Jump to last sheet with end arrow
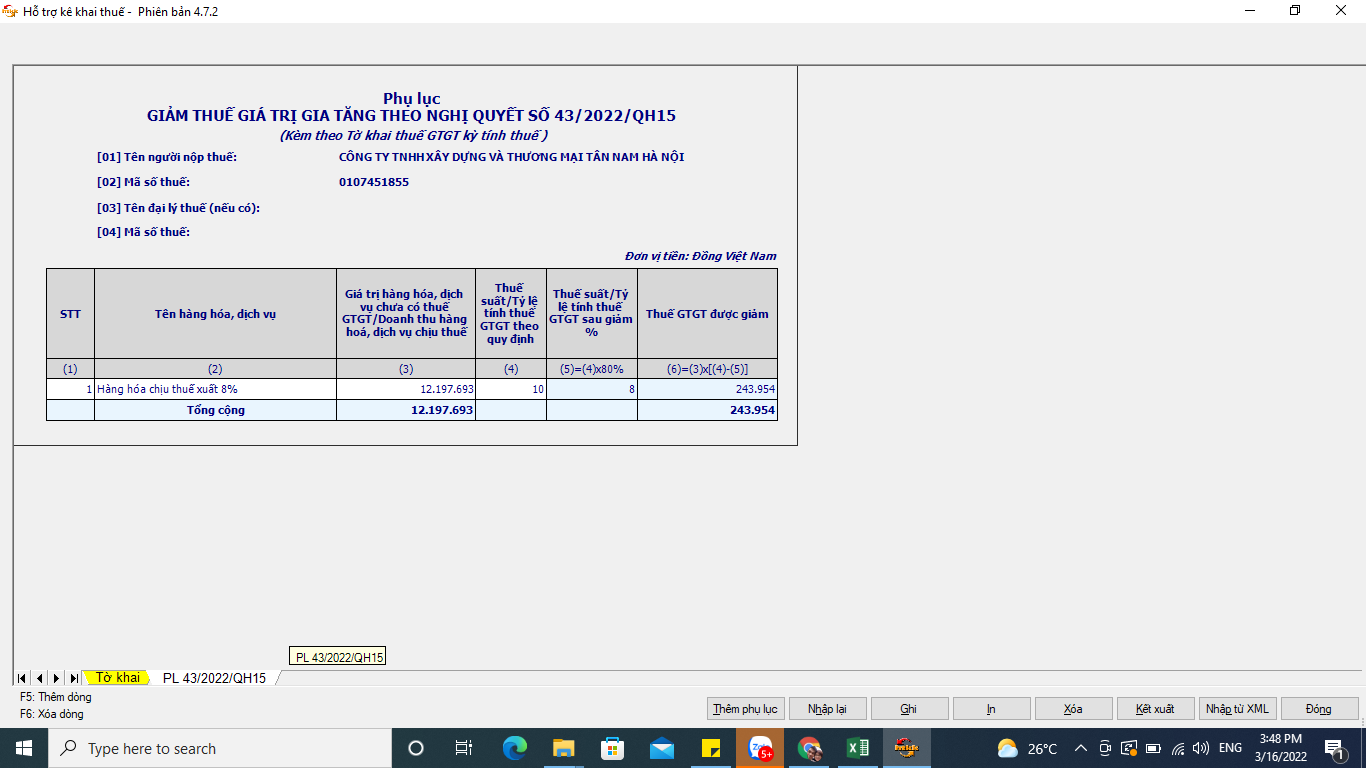The image size is (1366, 768). pyautogui.click(x=73, y=678)
